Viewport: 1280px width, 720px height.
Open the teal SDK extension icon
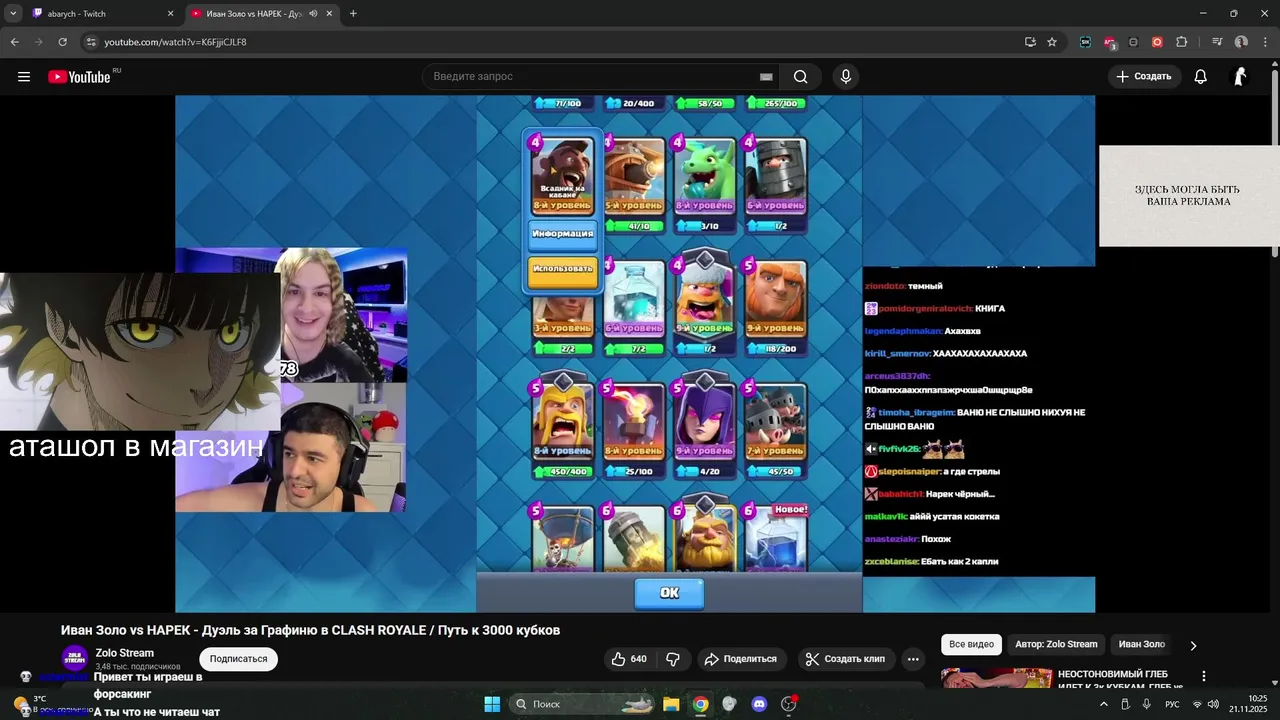(1086, 42)
